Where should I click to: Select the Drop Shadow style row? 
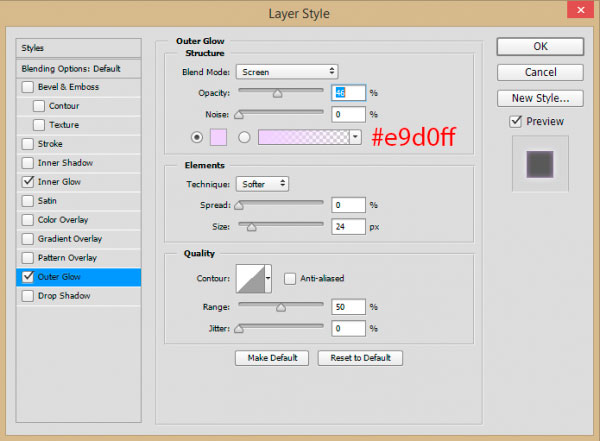click(x=78, y=296)
